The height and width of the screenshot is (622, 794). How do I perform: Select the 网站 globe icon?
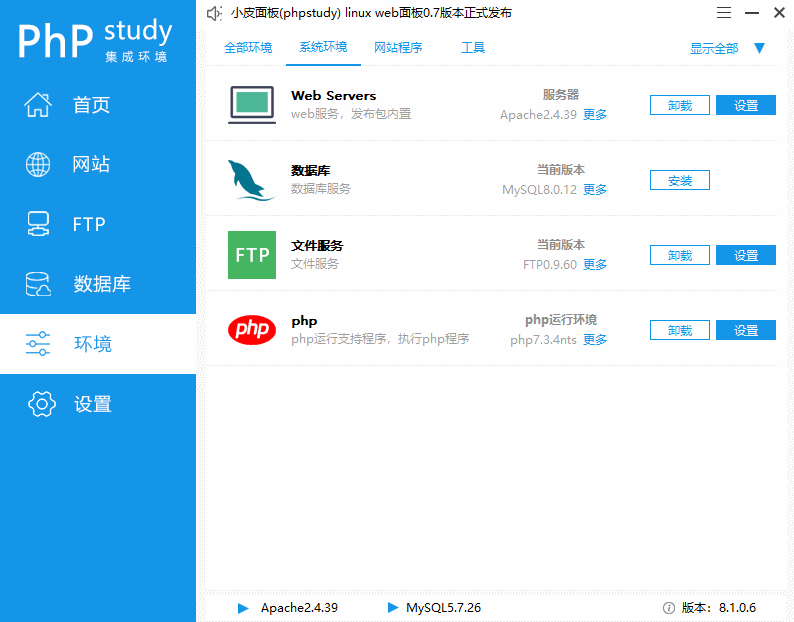point(38,164)
